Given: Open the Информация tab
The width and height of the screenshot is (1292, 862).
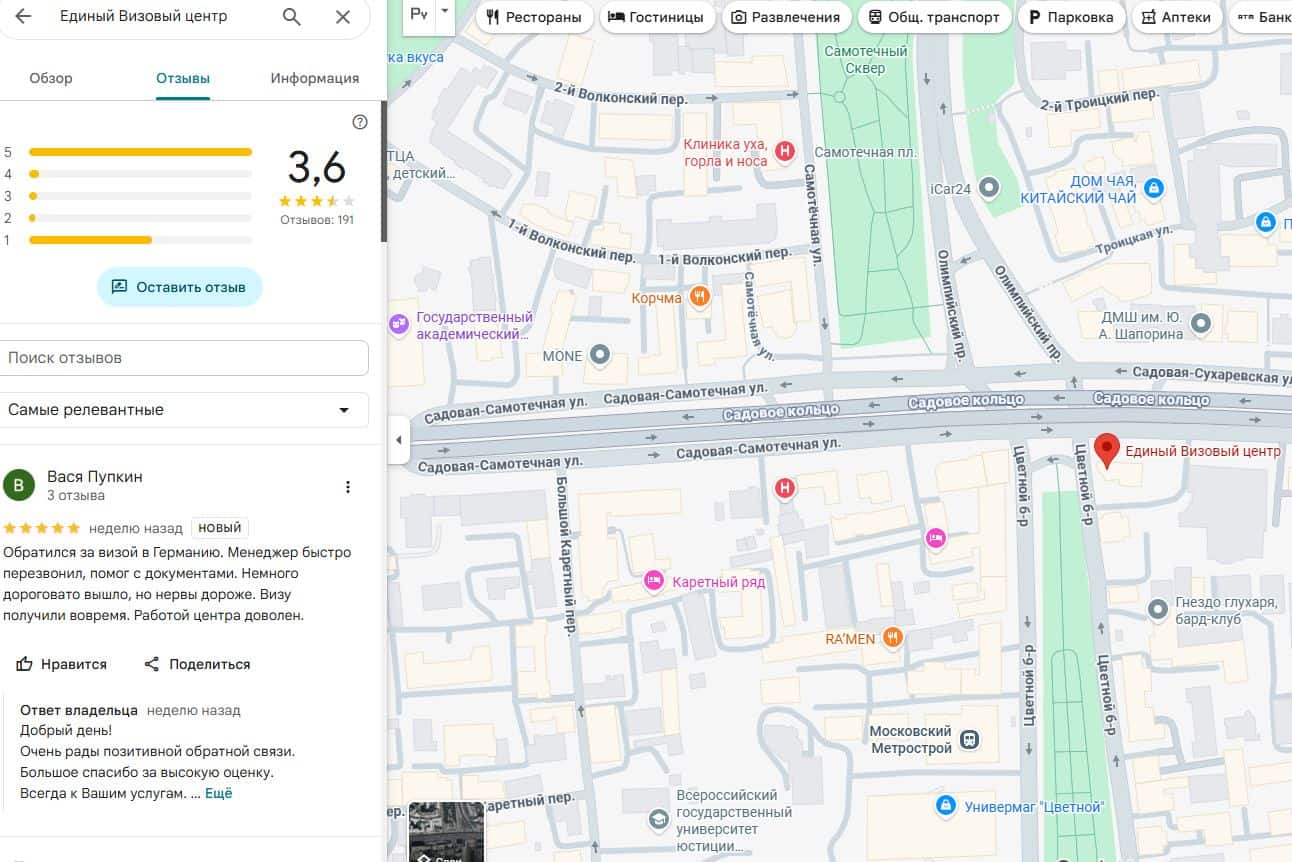Looking at the screenshot, I should [x=314, y=78].
